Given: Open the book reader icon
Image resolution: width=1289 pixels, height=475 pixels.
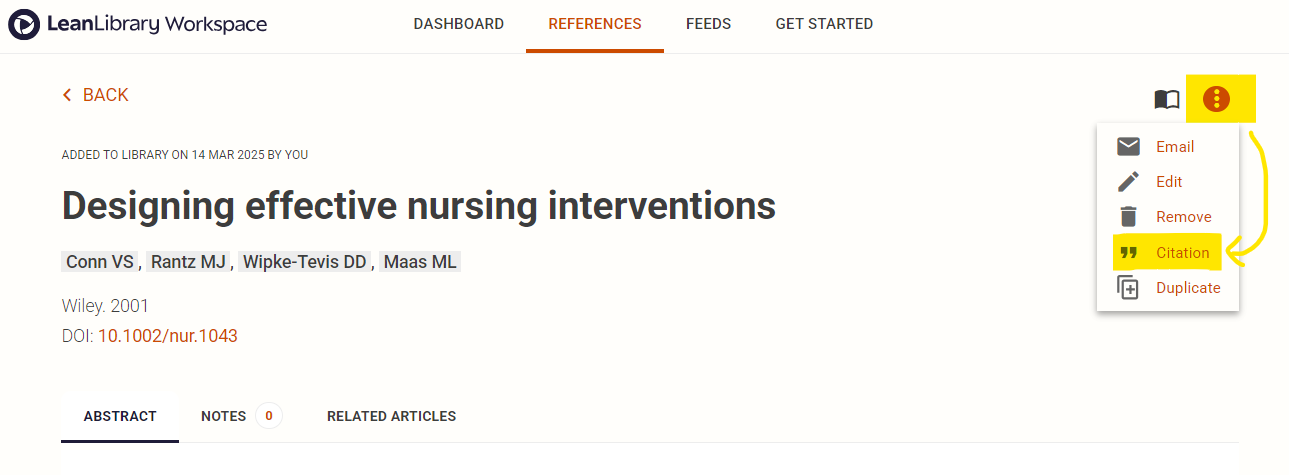Looking at the screenshot, I should pos(1166,99).
